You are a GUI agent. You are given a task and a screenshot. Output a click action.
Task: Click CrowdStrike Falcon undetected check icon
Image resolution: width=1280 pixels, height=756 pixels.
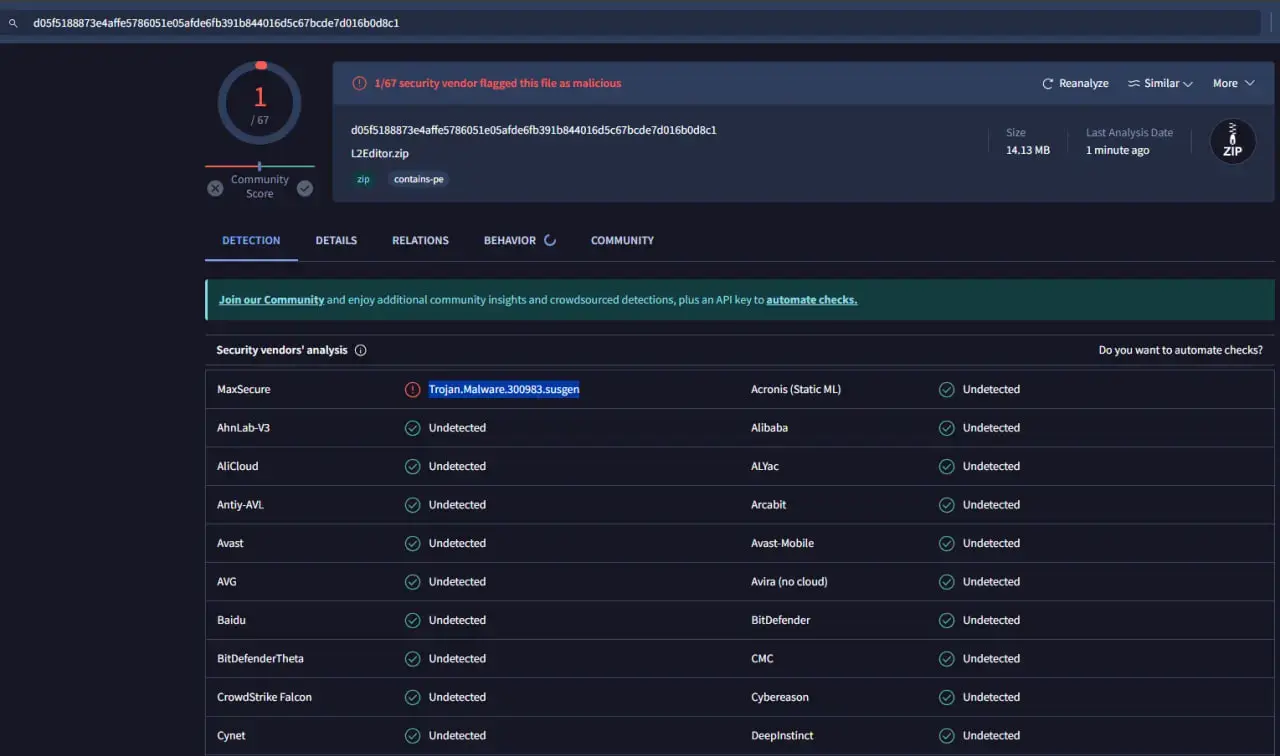point(412,698)
